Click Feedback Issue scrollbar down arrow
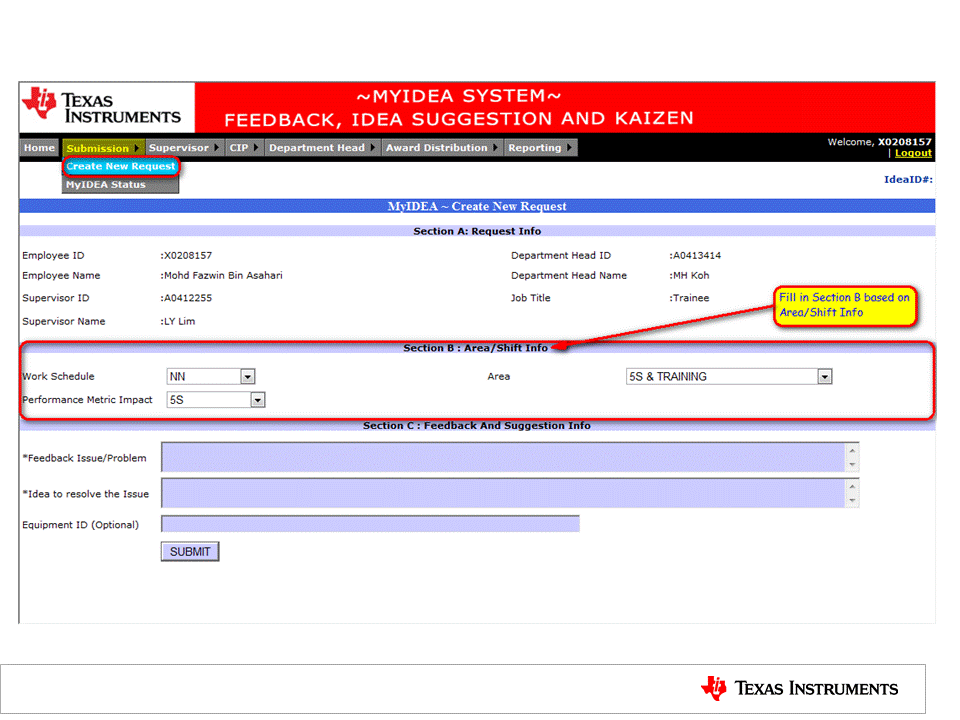The image size is (960, 720). click(x=852, y=465)
